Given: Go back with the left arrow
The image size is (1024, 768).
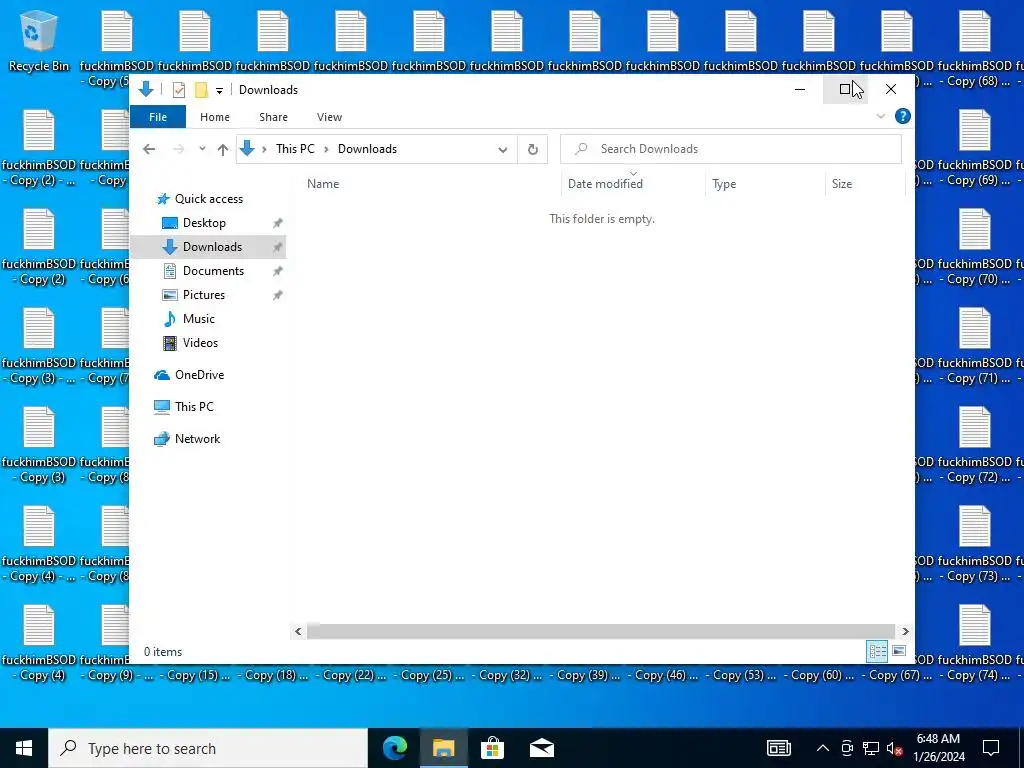Looking at the screenshot, I should point(149,149).
